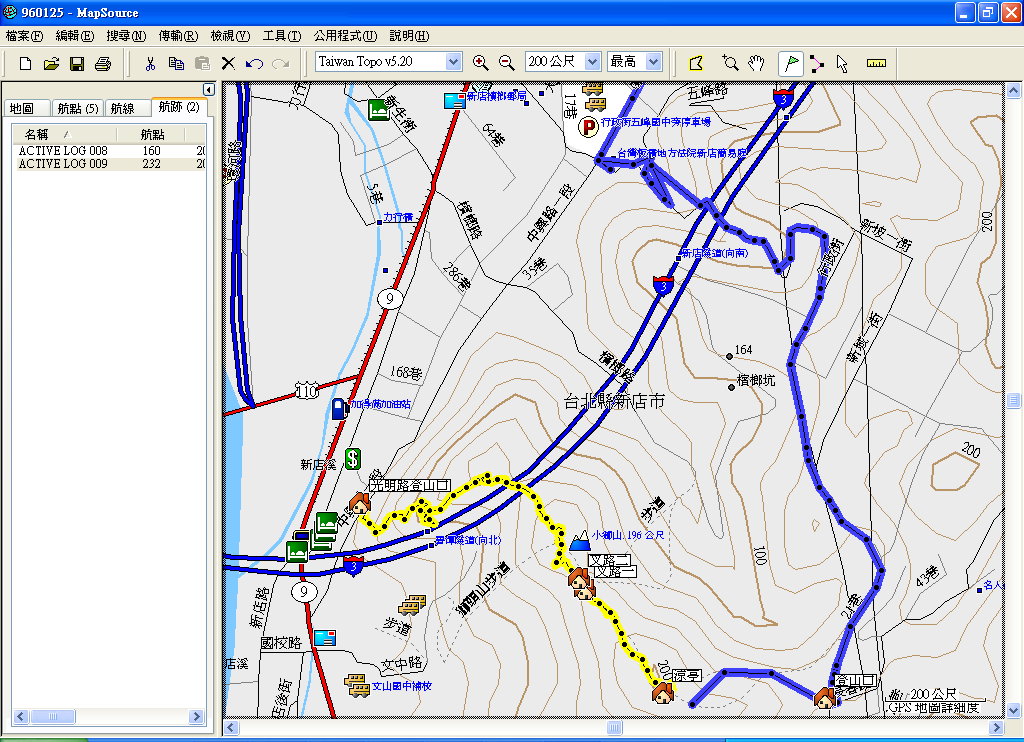Click the Paste clipboard icon
1024x742 pixels.
pos(202,63)
